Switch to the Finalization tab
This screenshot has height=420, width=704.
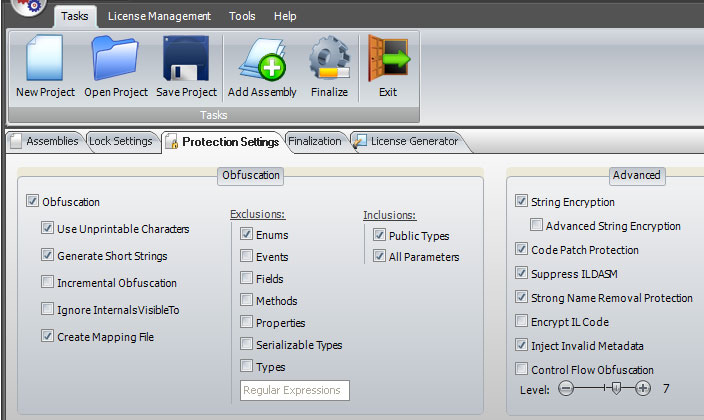[x=315, y=141]
